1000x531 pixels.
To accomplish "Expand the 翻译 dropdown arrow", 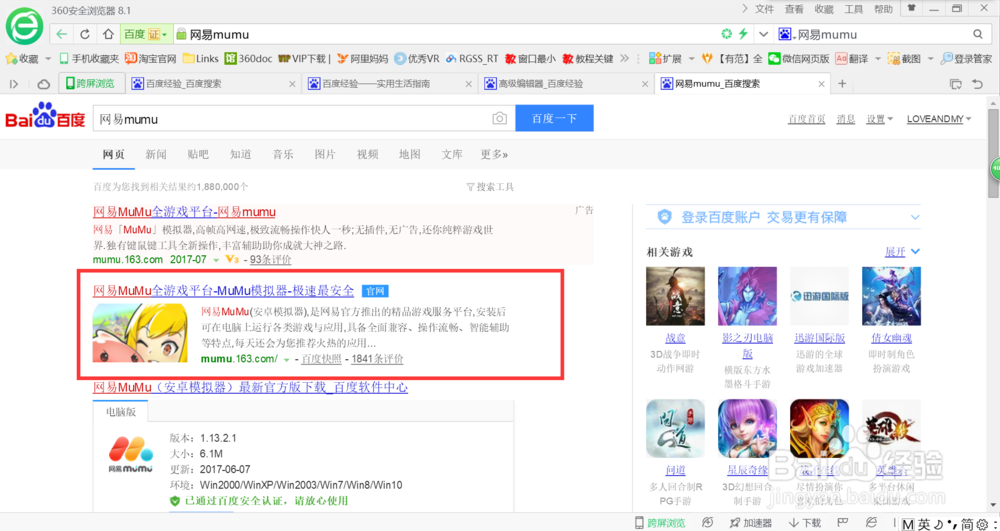I will (878, 59).
